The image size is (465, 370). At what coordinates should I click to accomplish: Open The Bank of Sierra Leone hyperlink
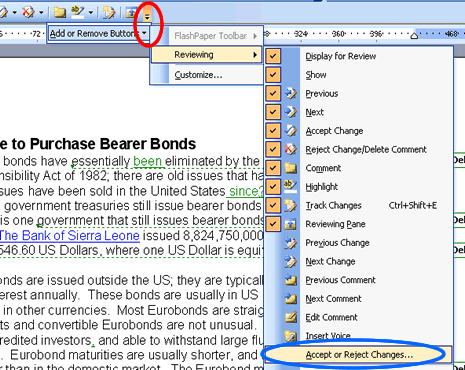69,236
